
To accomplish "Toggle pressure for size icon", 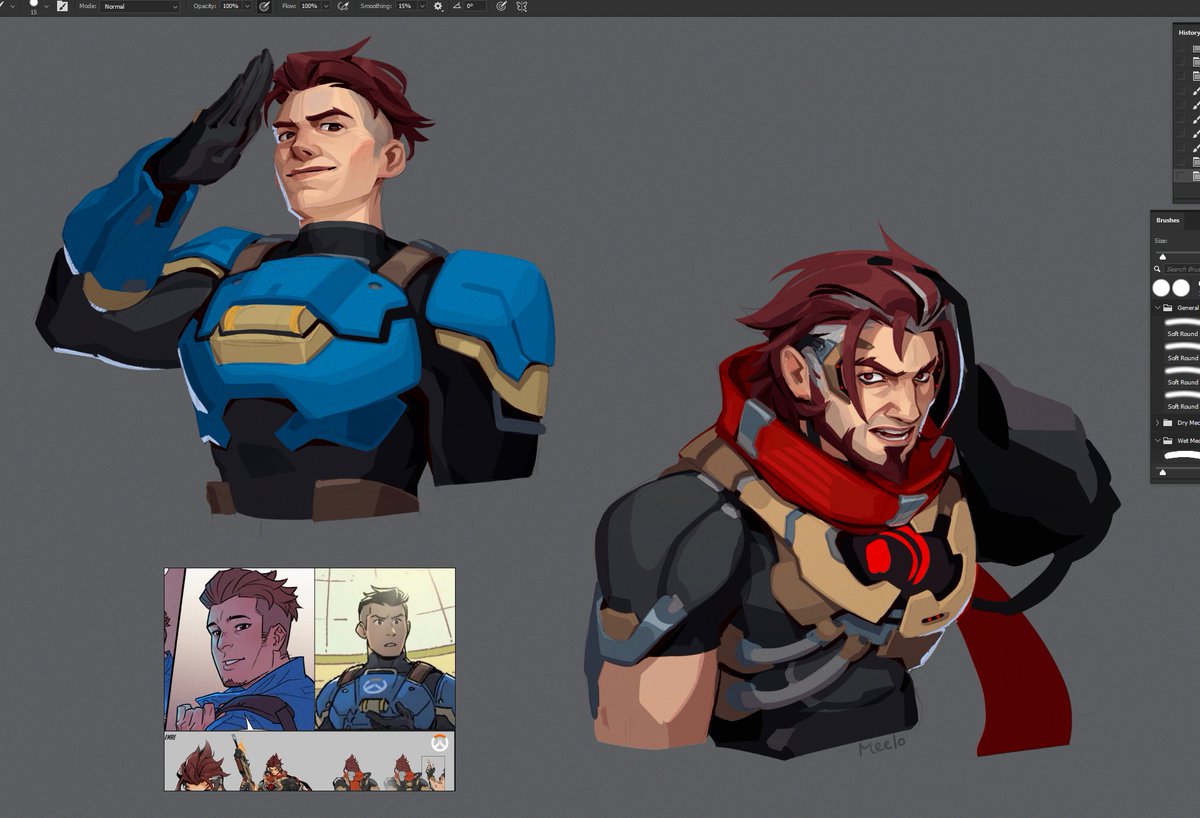I will click(501, 6).
